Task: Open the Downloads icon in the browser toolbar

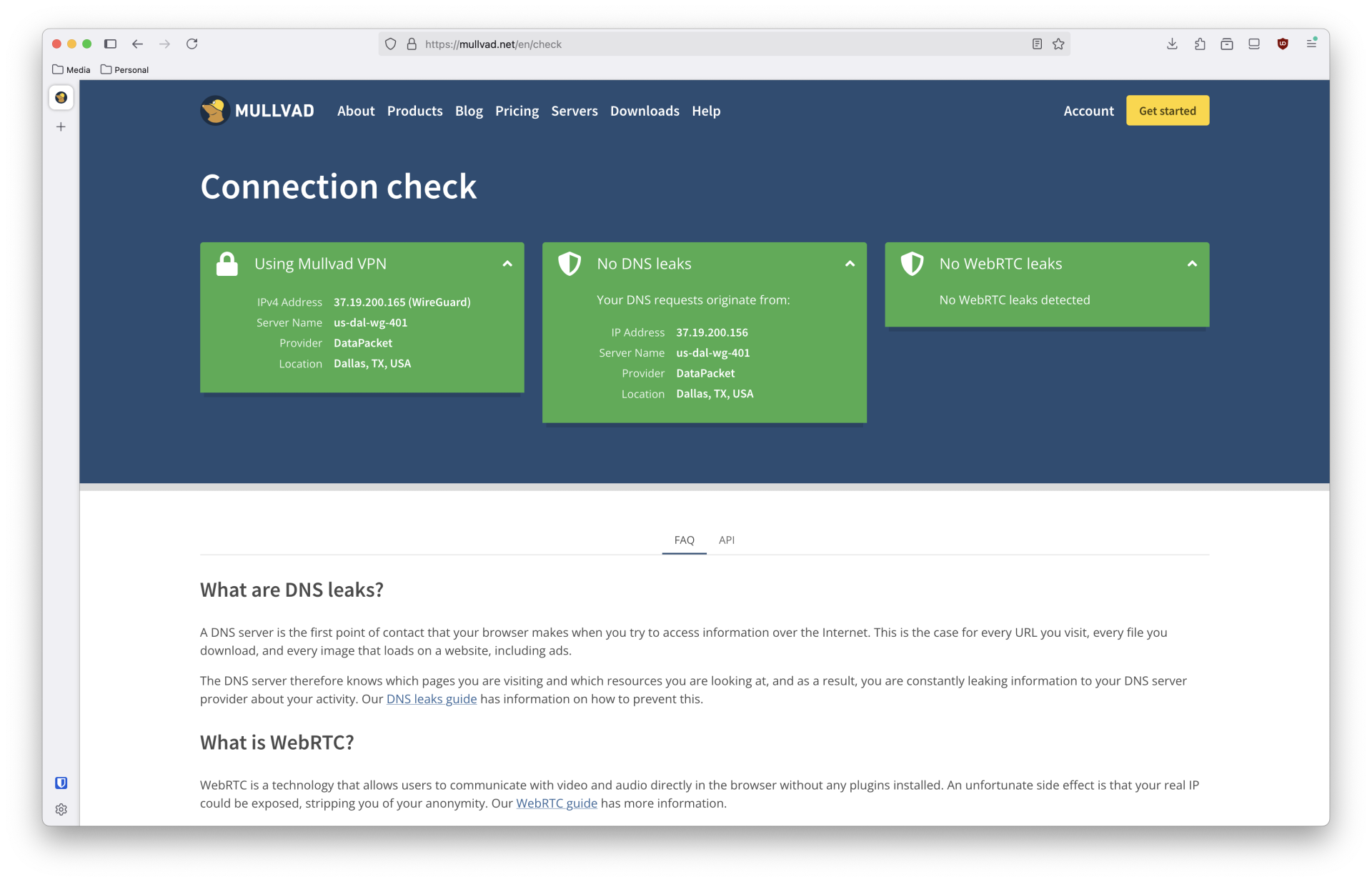Action: (1171, 44)
